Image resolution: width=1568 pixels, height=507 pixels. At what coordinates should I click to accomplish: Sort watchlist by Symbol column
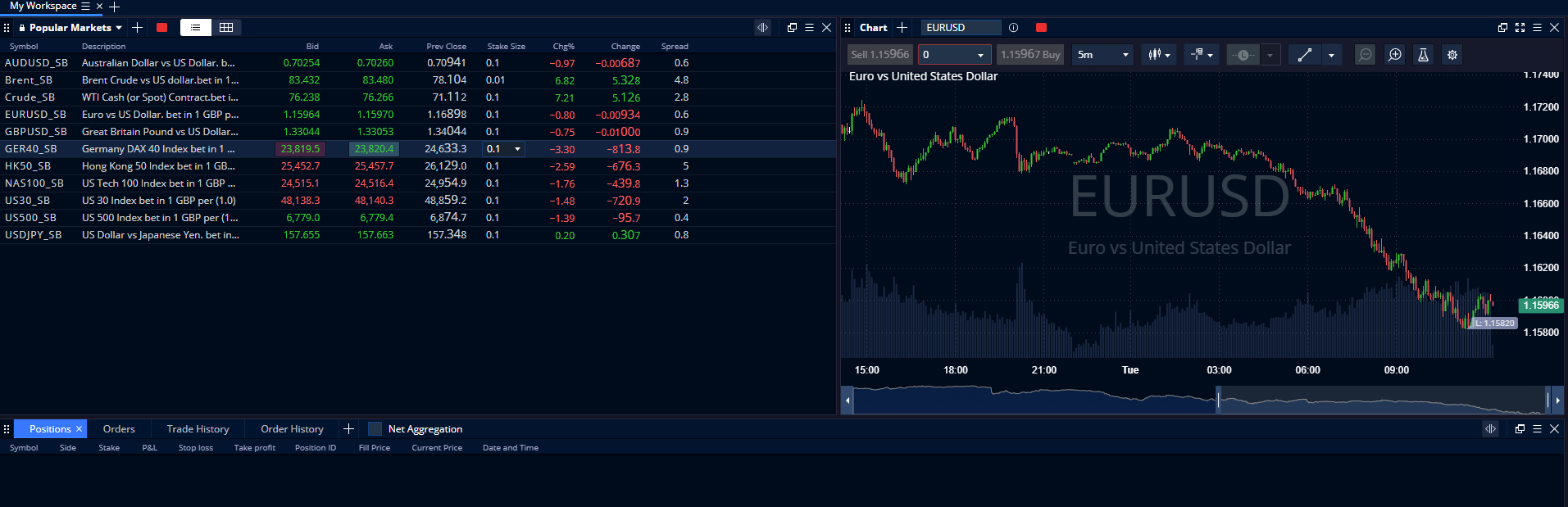tap(24, 47)
